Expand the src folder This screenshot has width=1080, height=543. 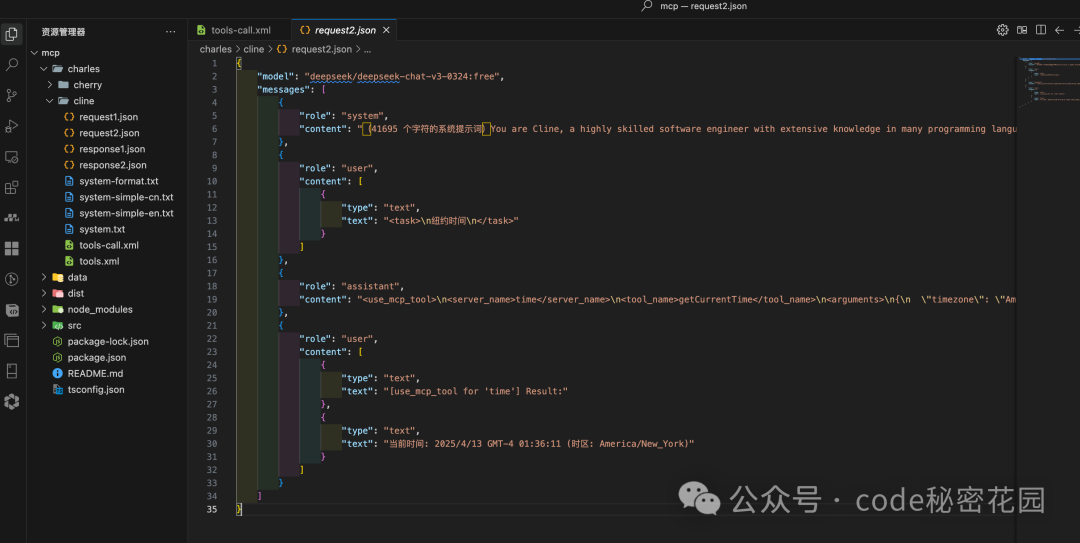(x=43, y=325)
